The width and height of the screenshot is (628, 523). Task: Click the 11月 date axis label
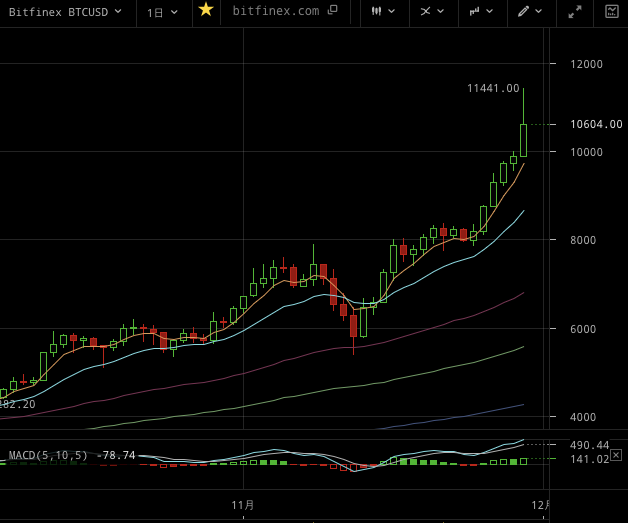(243, 505)
